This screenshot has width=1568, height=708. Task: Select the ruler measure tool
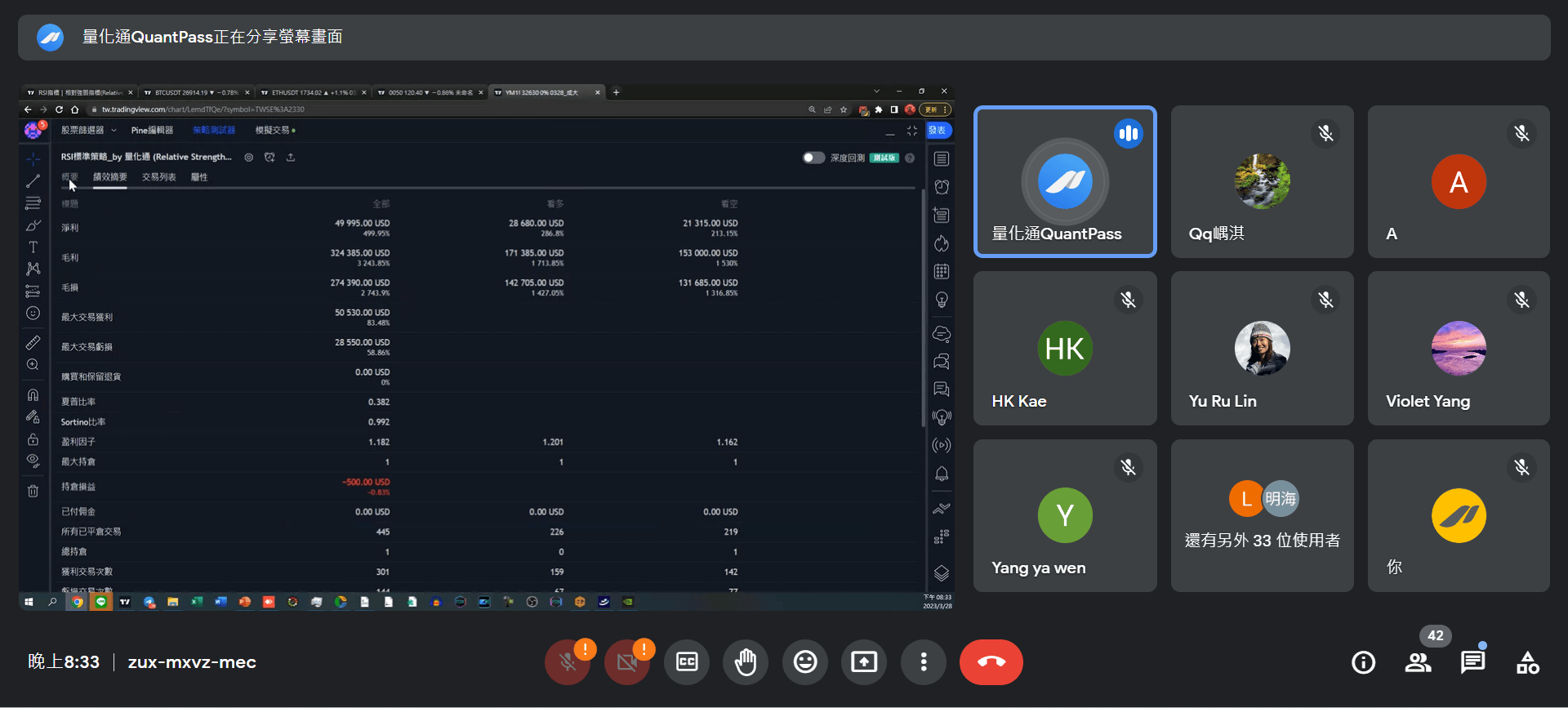[x=33, y=343]
